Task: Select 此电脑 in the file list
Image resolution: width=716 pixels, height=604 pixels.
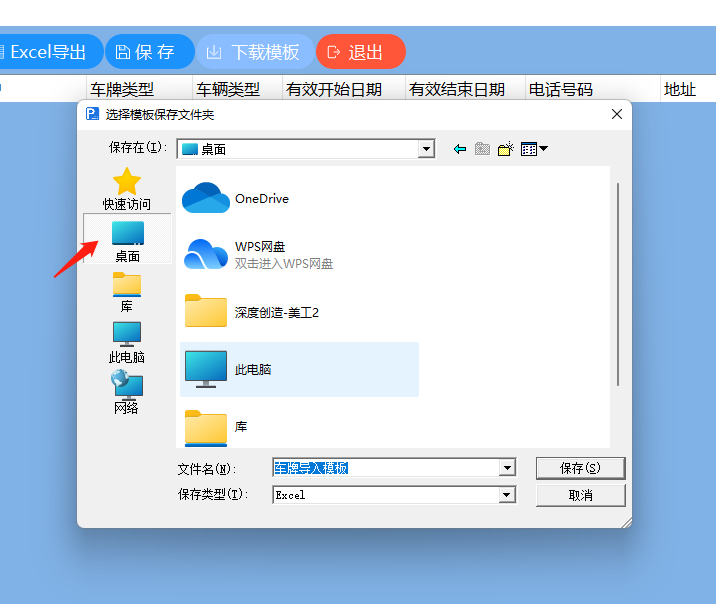Action: pos(299,369)
